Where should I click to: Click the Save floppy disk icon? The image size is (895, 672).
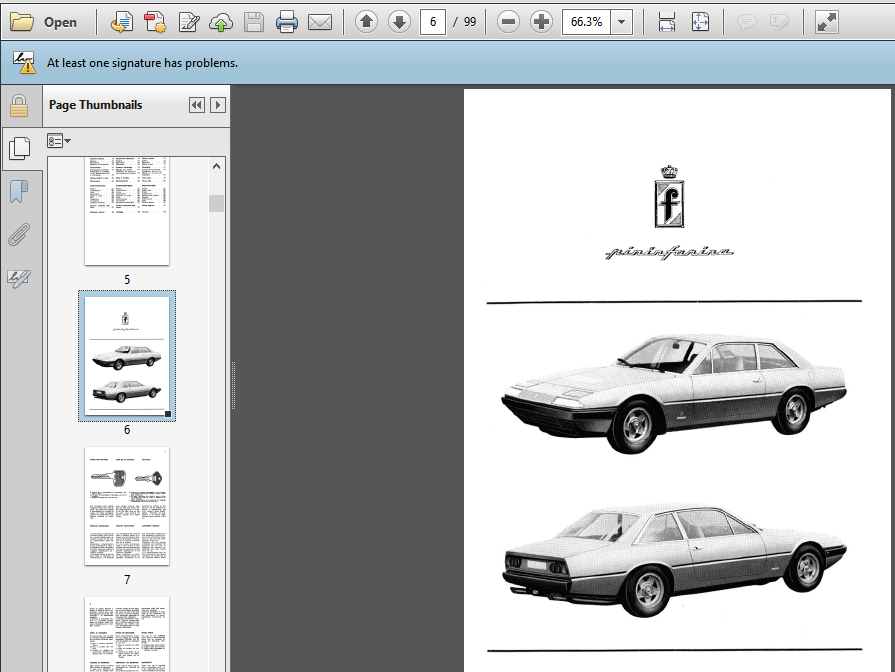(254, 22)
